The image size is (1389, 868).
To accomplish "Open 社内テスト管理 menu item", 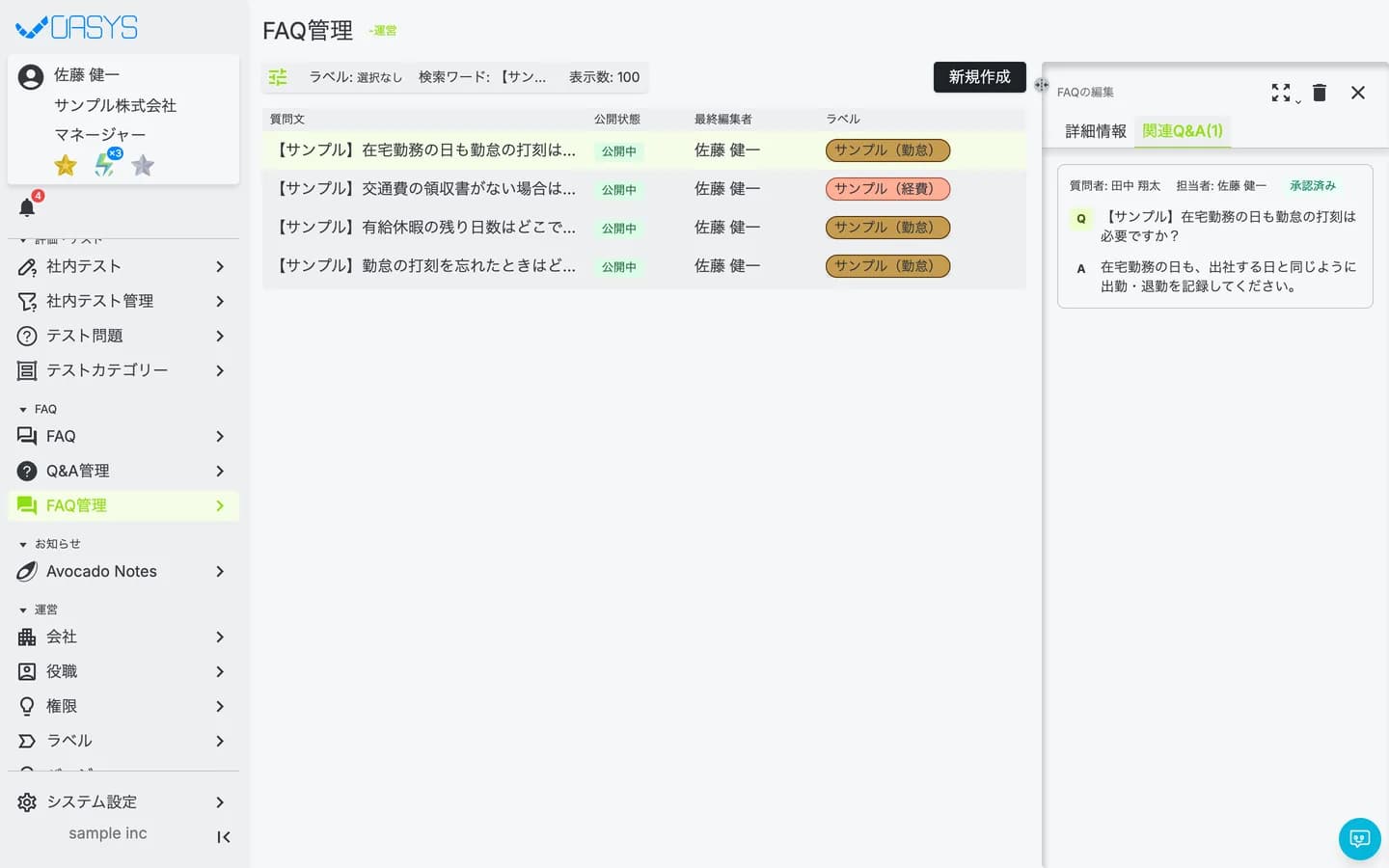I will tap(123, 301).
